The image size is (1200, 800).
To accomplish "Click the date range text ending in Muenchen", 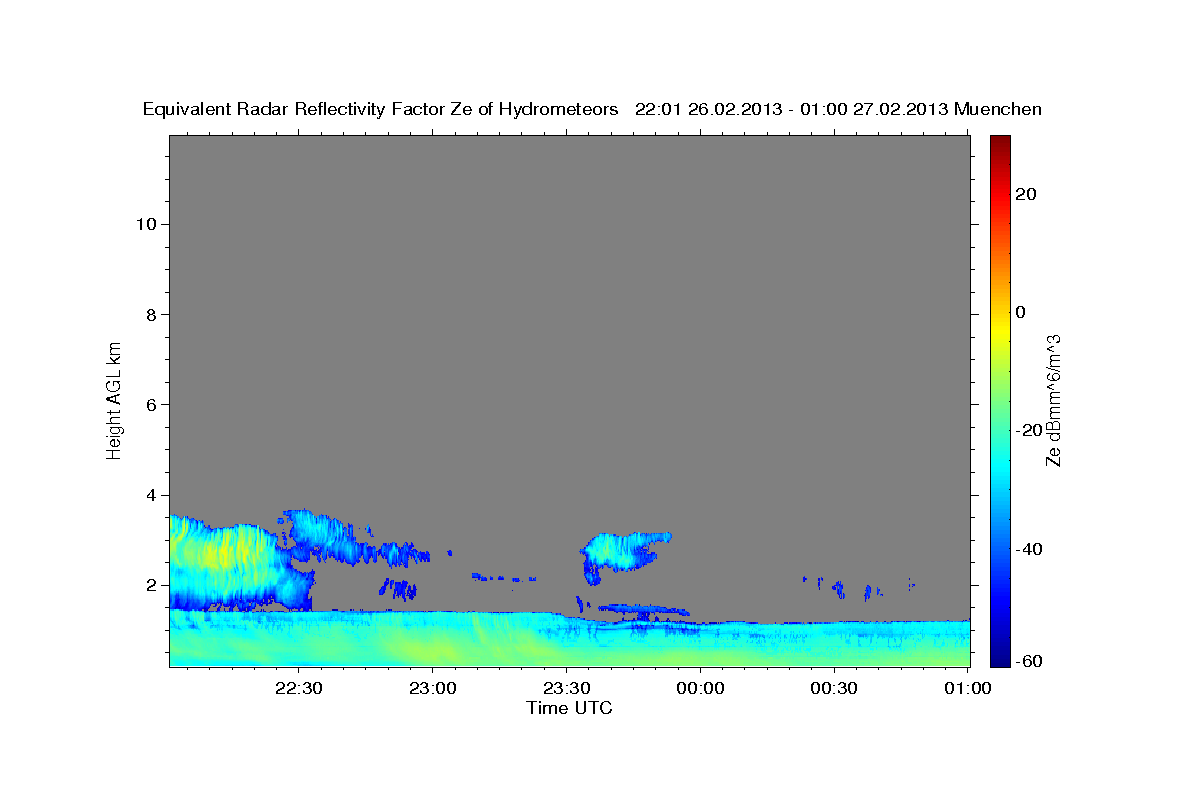I will 839,109.
